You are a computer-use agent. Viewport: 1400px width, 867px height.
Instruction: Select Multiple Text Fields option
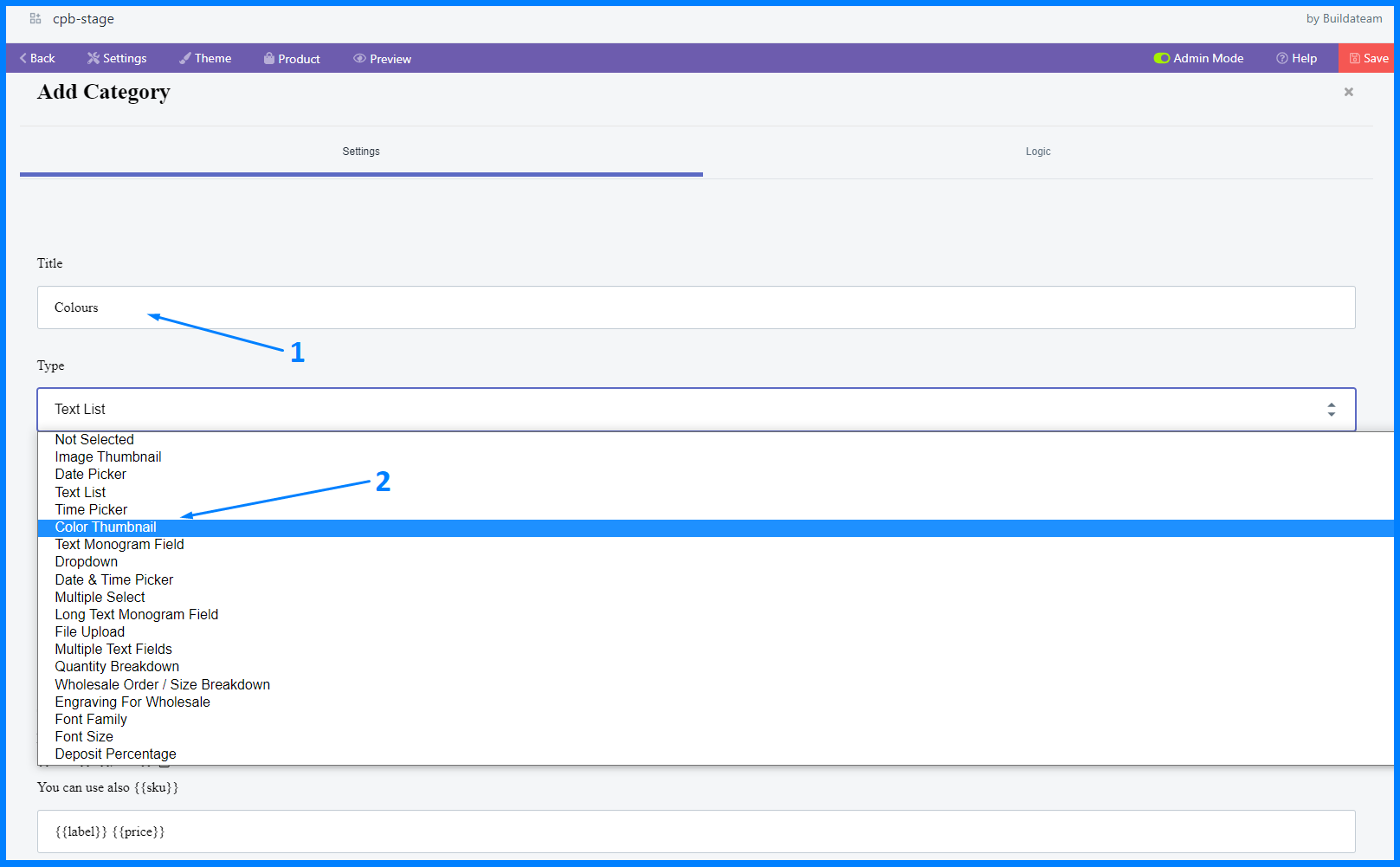pyautogui.click(x=715, y=650)
